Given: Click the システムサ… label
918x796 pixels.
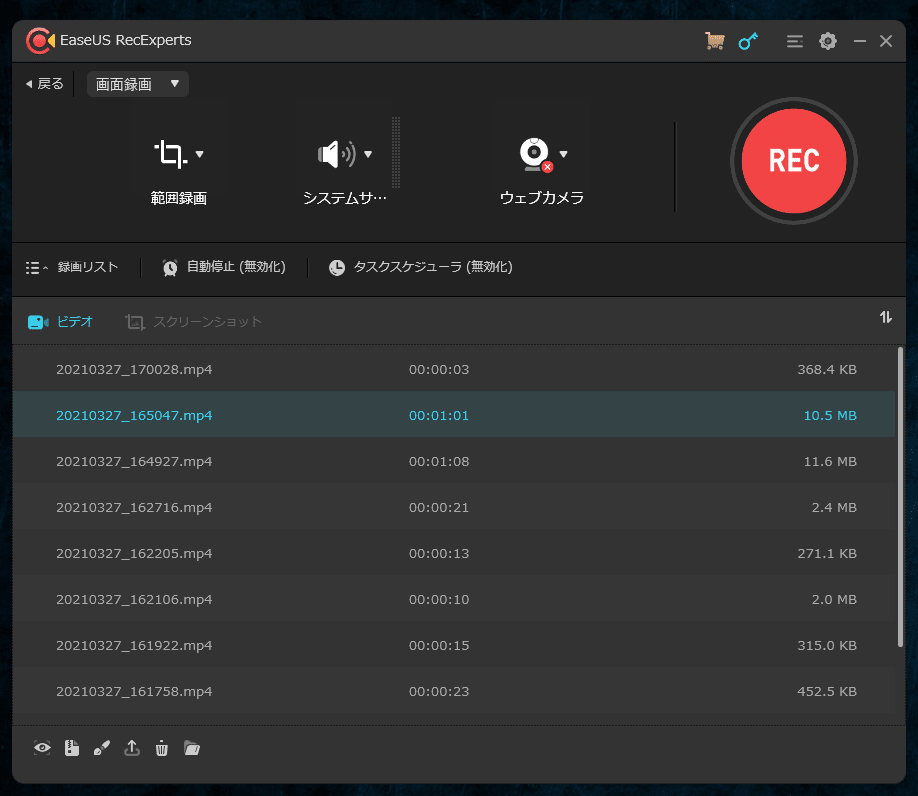Looking at the screenshot, I should pyautogui.click(x=344, y=198).
